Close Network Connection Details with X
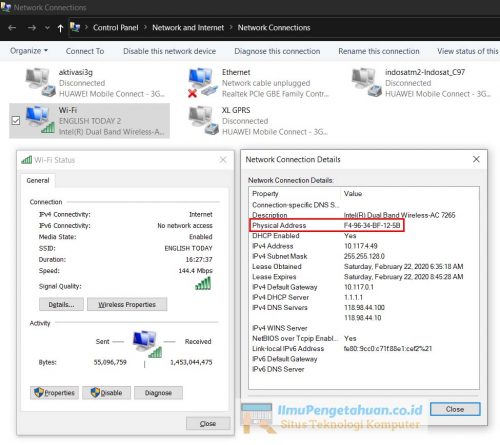Screen dimensions: 500x445 pos(476,159)
